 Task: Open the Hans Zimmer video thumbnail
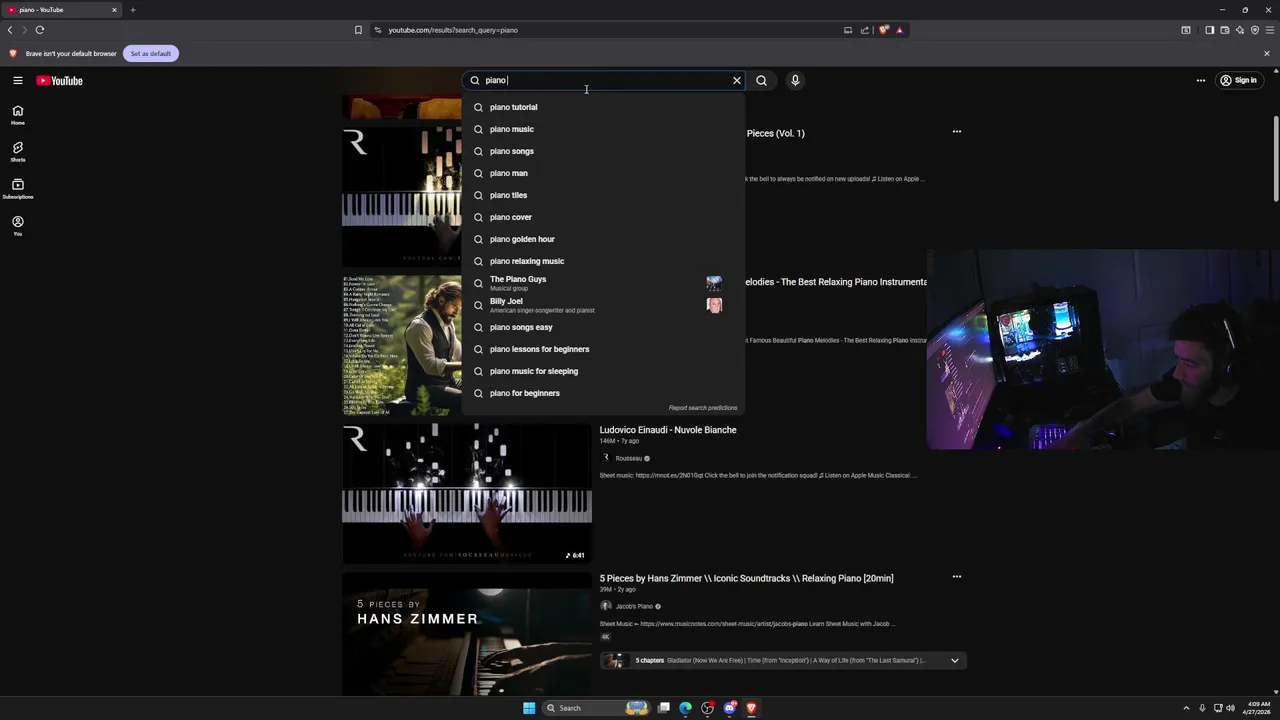(x=467, y=634)
